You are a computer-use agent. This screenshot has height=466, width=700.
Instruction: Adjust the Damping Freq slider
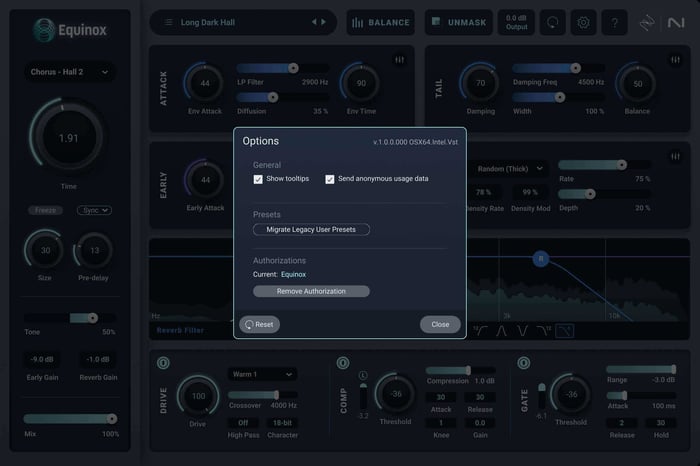(558, 68)
